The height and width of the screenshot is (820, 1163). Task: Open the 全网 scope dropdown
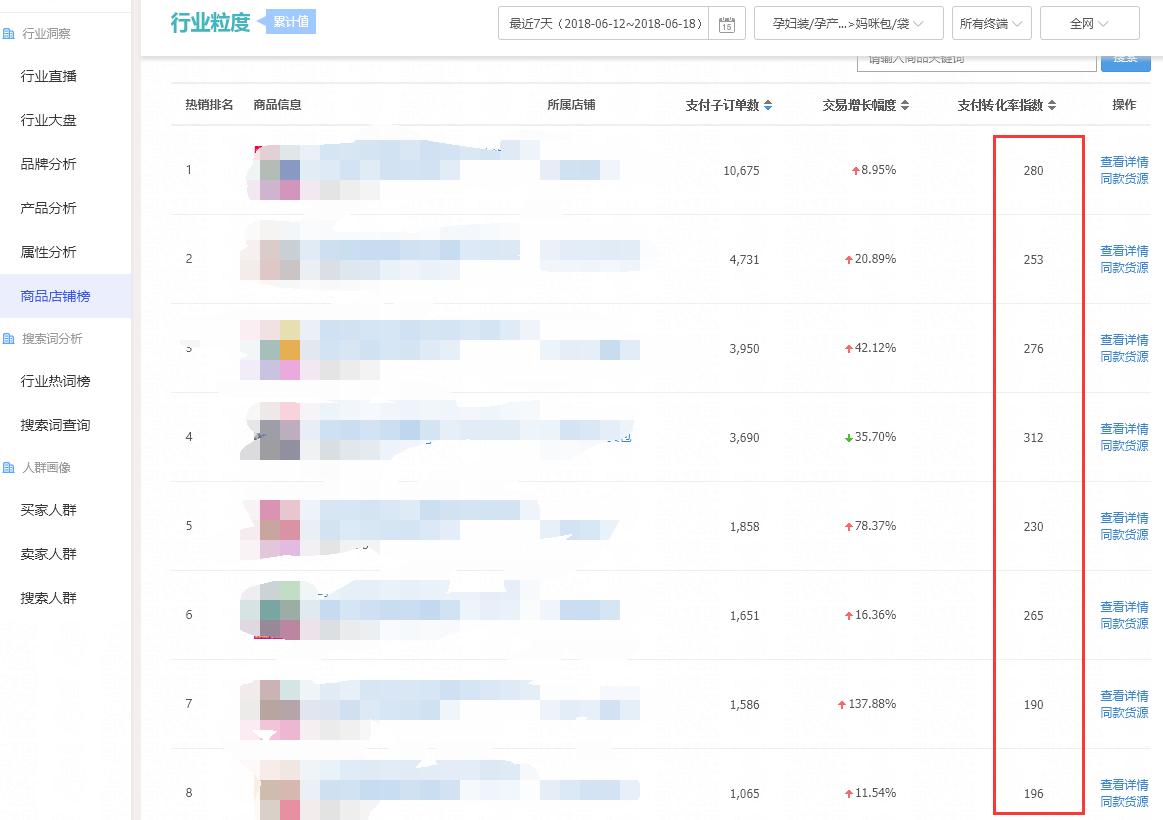pyautogui.click(x=1089, y=24)
